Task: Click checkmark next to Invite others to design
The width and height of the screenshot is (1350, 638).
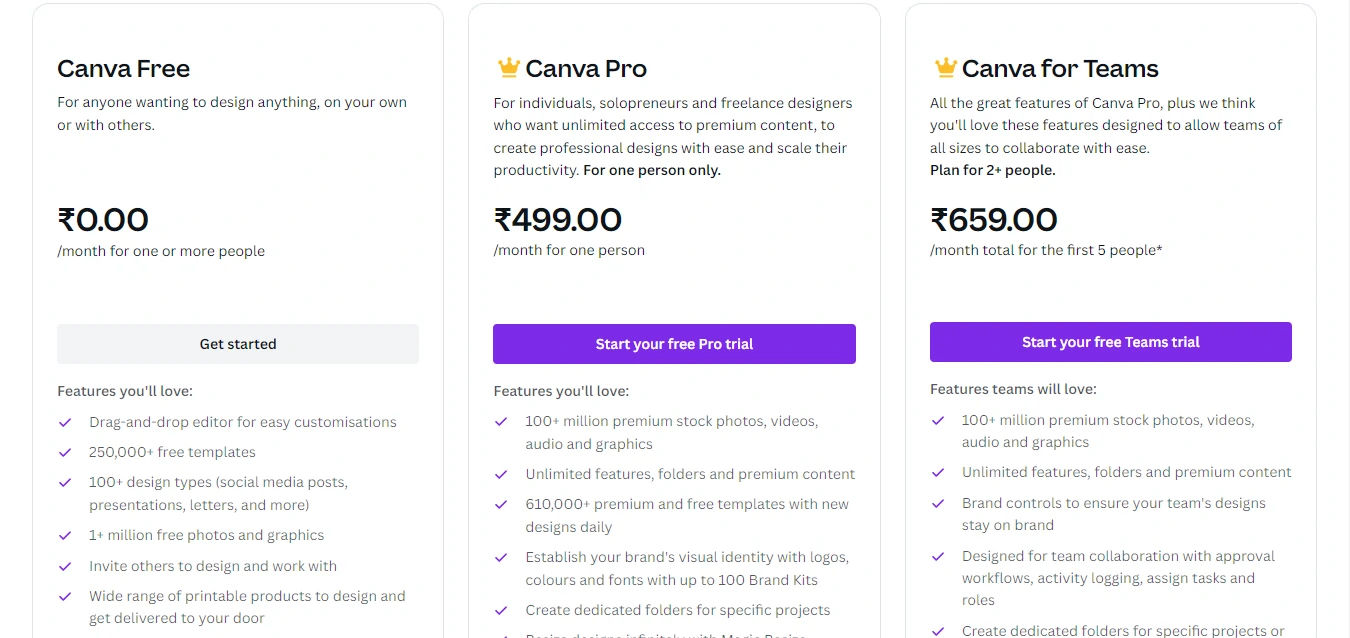Action: pos(65,566)
